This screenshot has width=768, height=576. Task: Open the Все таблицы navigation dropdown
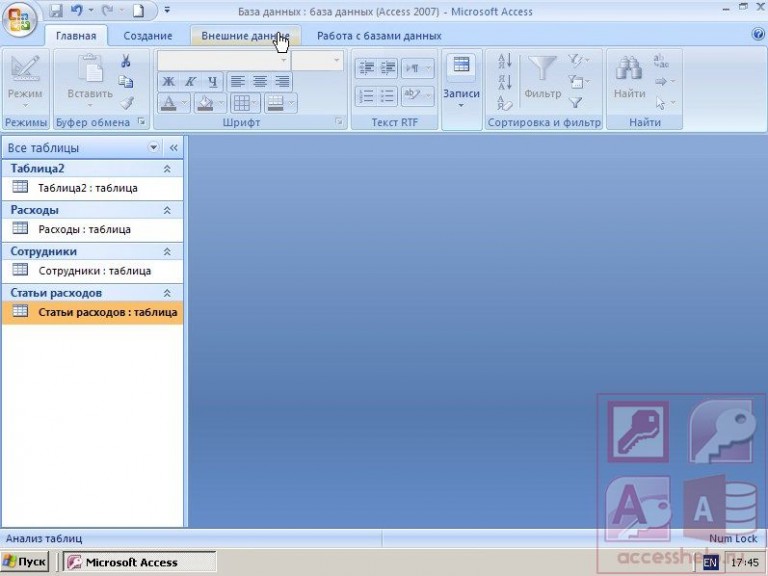[x=153, y=147]
